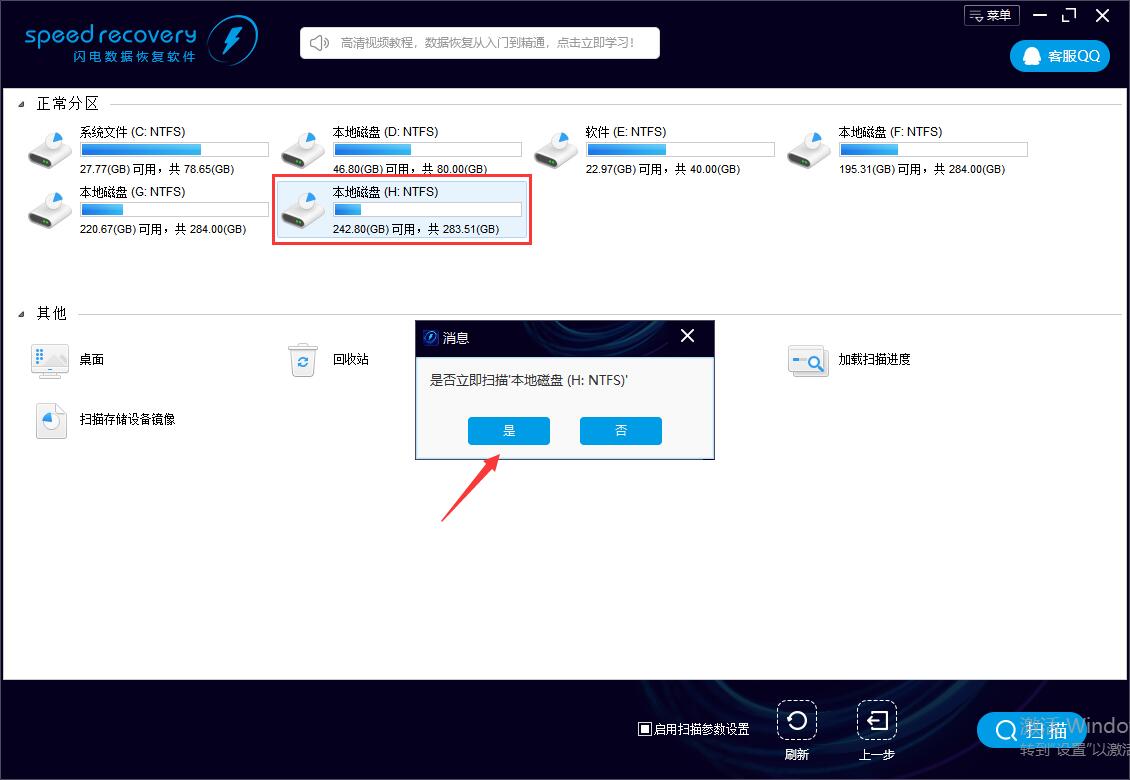Click the C: drive usage bar

(174, 149)
